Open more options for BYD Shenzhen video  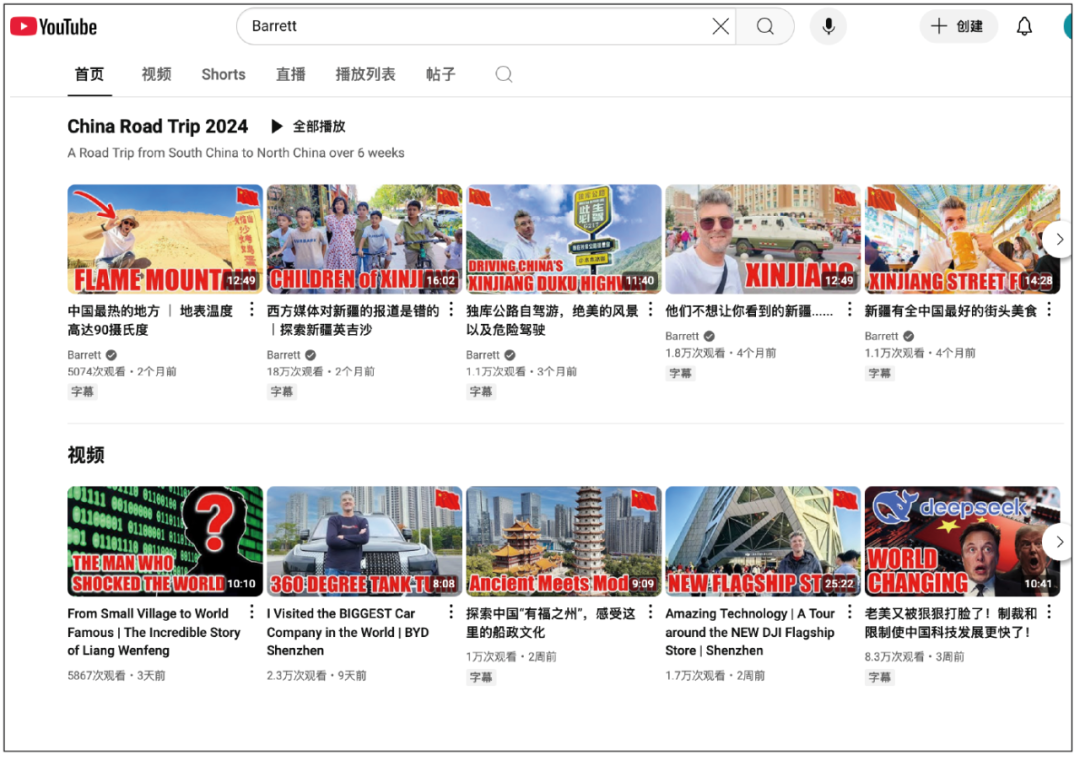tap(451, 612)
